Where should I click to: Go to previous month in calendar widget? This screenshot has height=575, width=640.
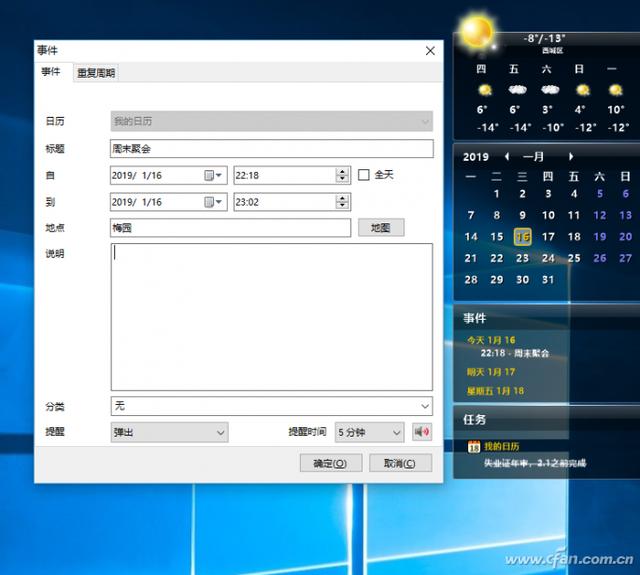click(507, 157)
